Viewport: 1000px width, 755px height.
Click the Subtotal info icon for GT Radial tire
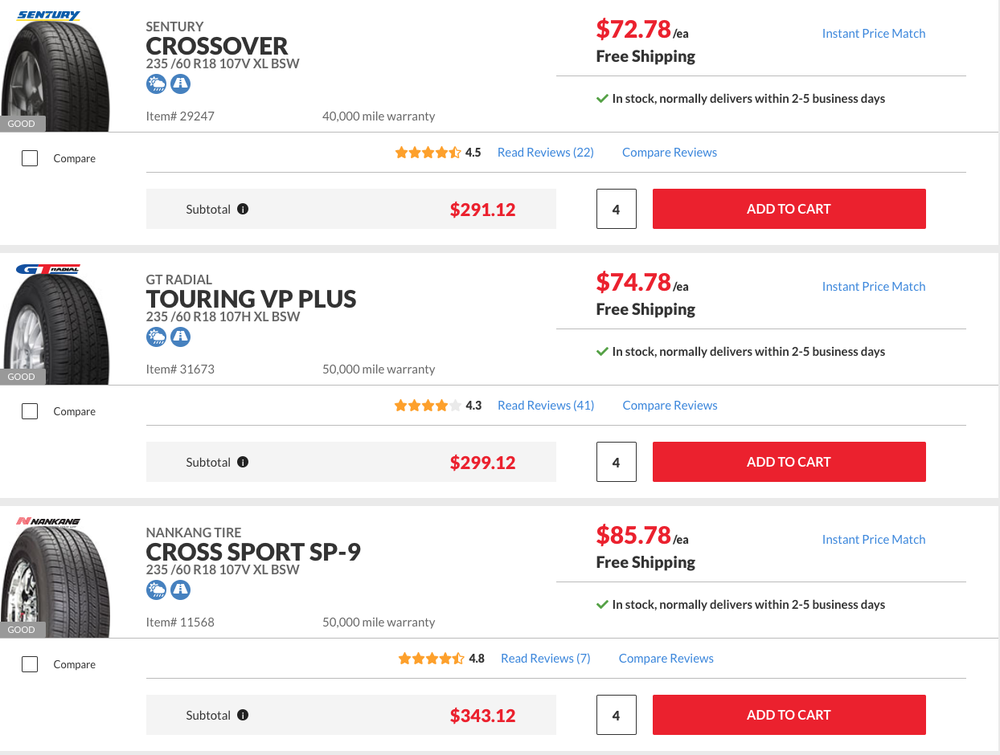point(243,463)
